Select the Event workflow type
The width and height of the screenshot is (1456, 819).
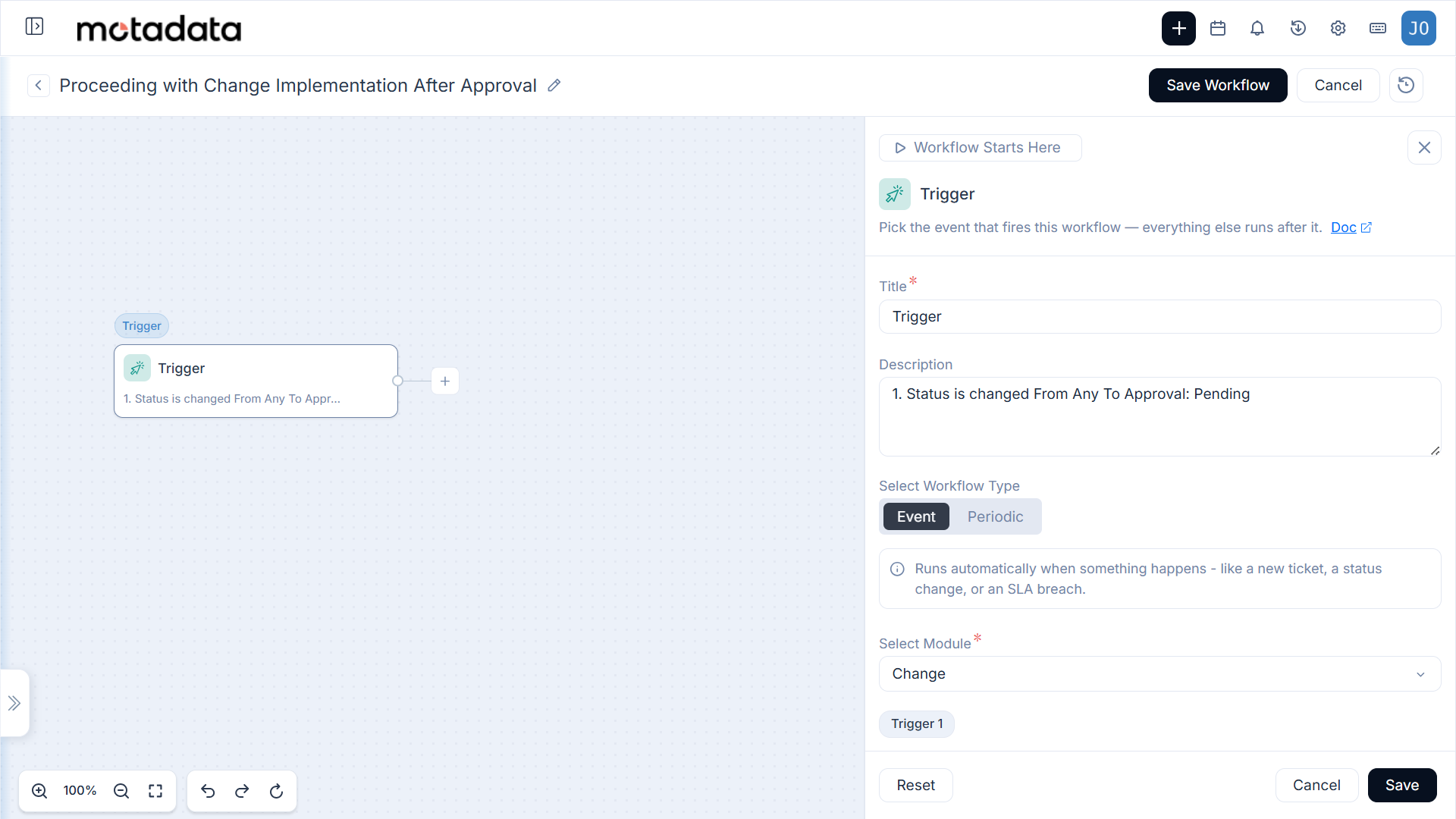[x=916, y=516]
